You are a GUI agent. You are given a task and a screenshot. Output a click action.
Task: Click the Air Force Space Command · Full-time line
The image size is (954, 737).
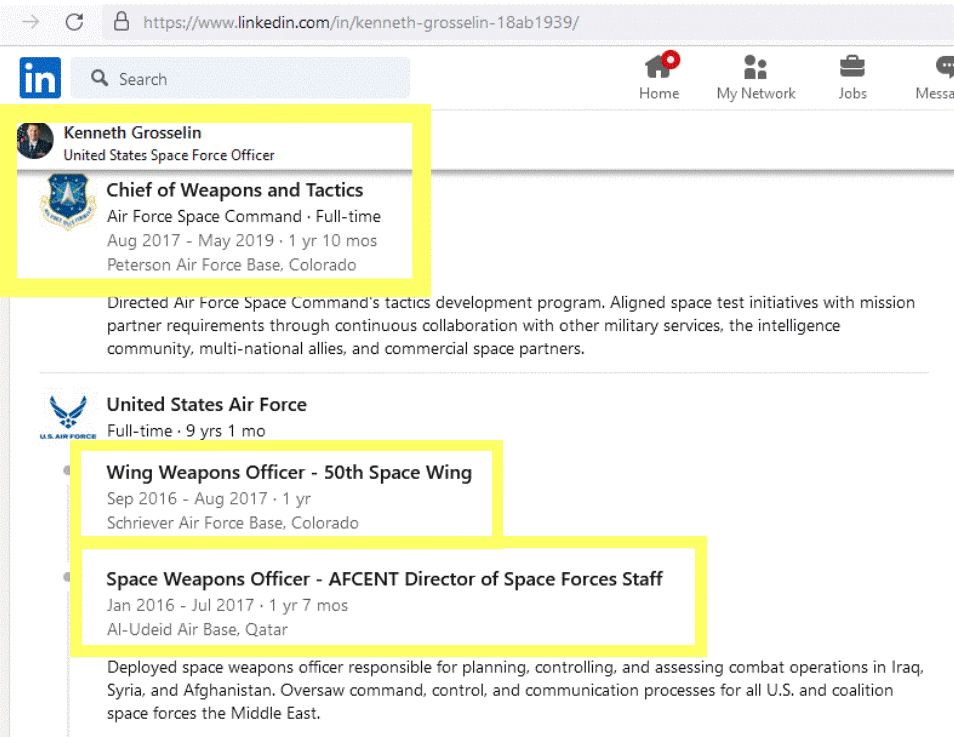pyautogui.click(x=244, y=216)
